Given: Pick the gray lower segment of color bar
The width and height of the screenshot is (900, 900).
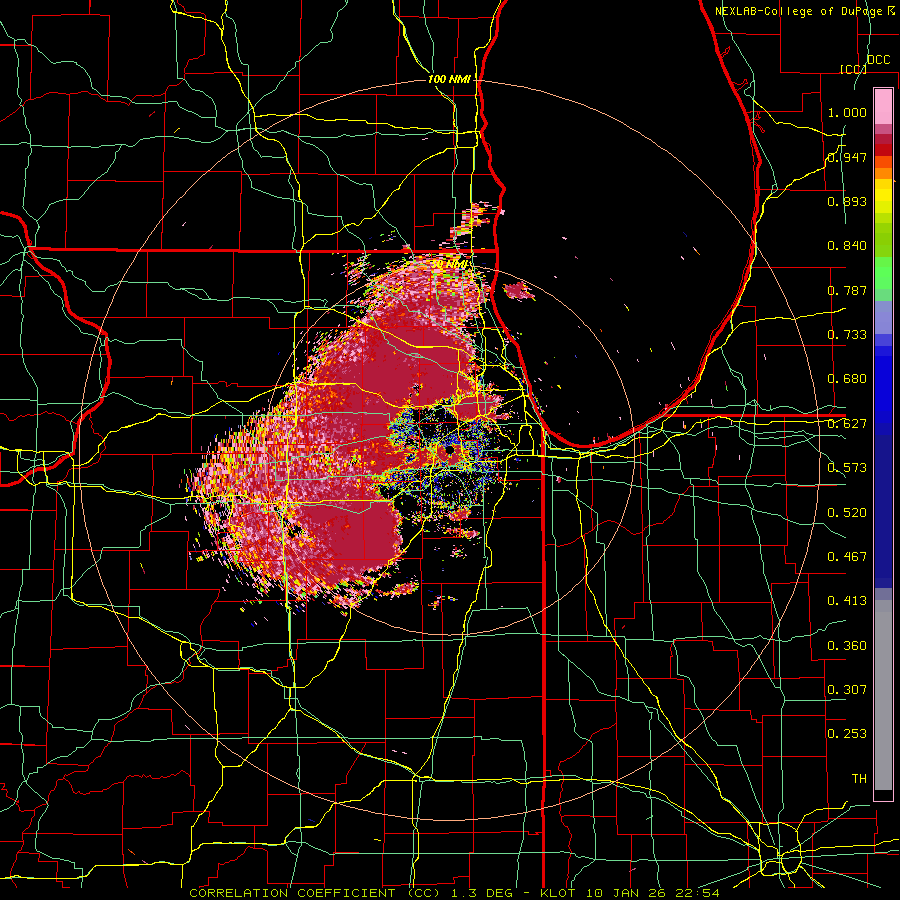Looking at the screenshot, I should tap(883, 695).
